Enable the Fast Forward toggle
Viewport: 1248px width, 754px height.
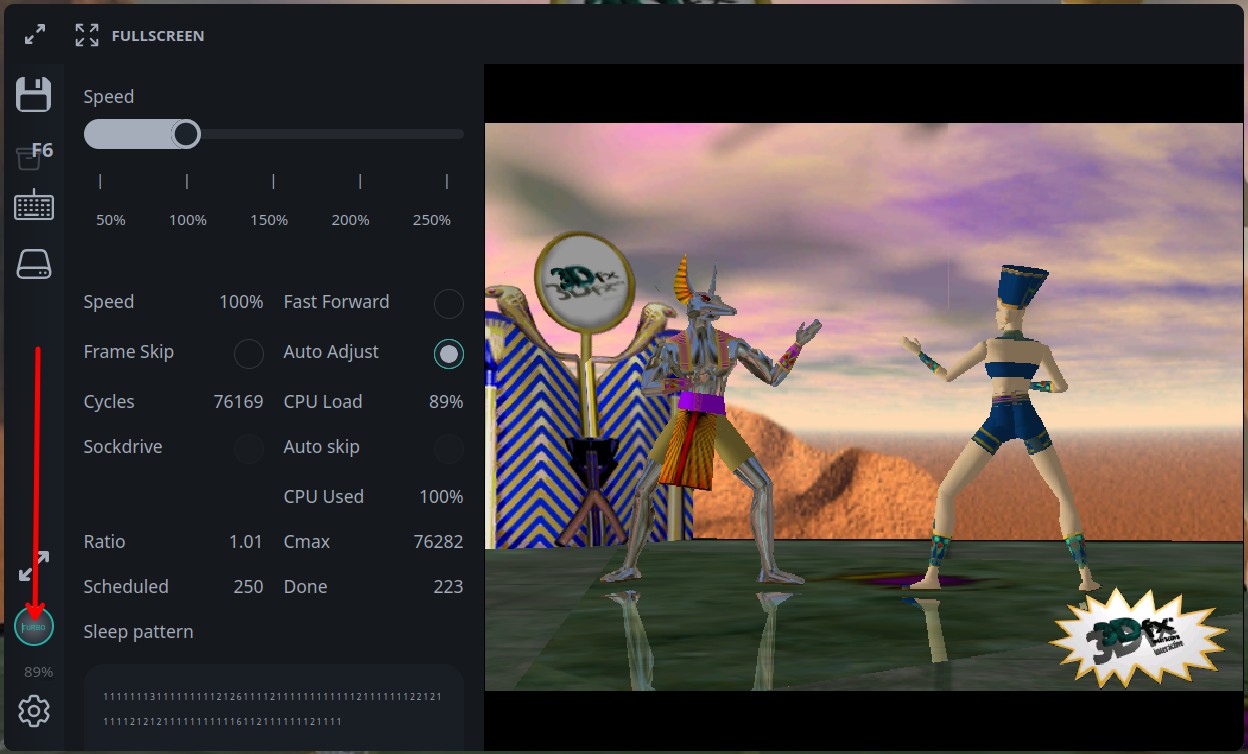click(x=448, y=303)
